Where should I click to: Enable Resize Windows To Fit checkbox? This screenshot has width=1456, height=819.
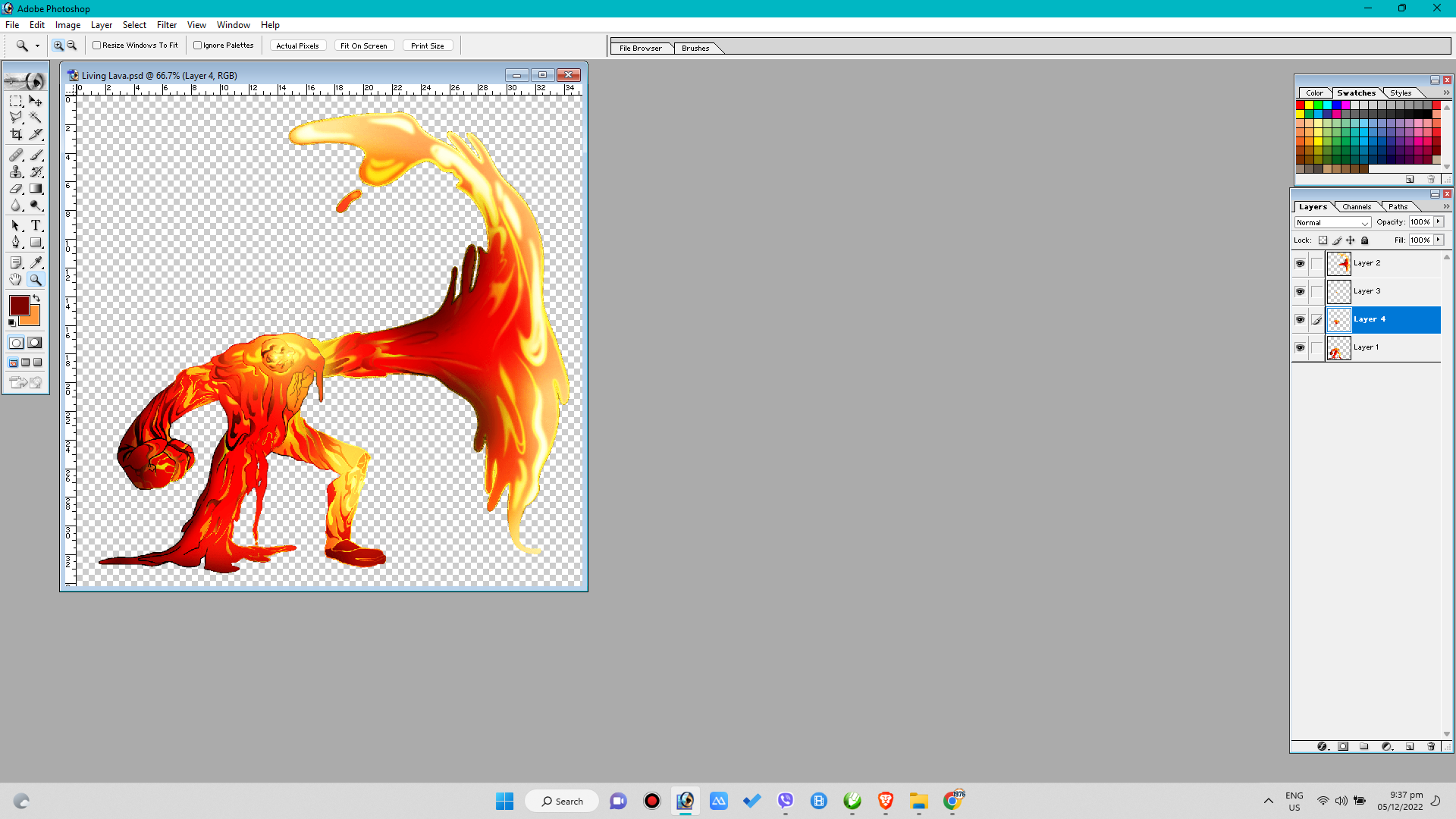[x=97, y=45]
